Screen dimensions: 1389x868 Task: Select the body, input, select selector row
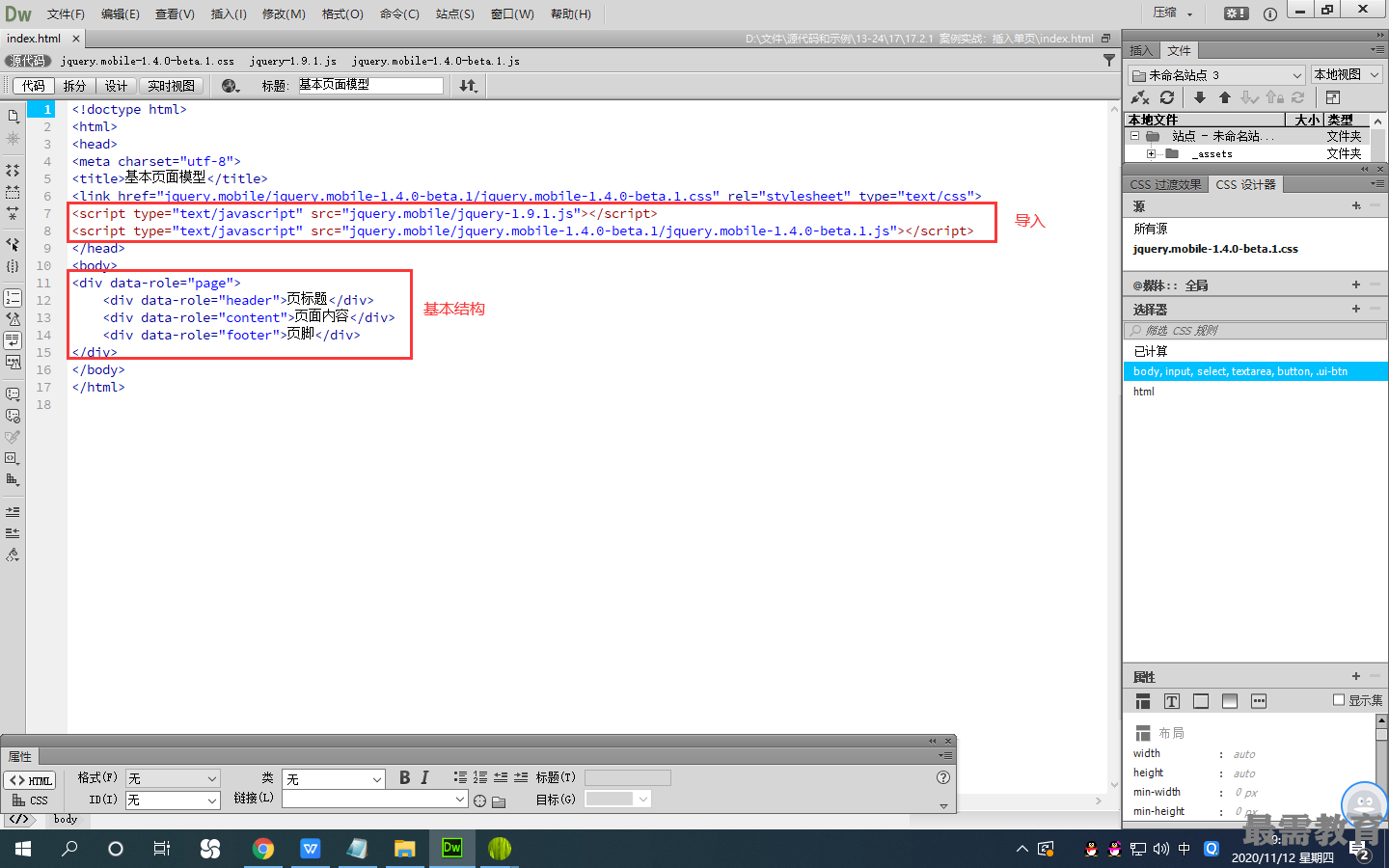pyautogui.click(x=1255, y=371)
